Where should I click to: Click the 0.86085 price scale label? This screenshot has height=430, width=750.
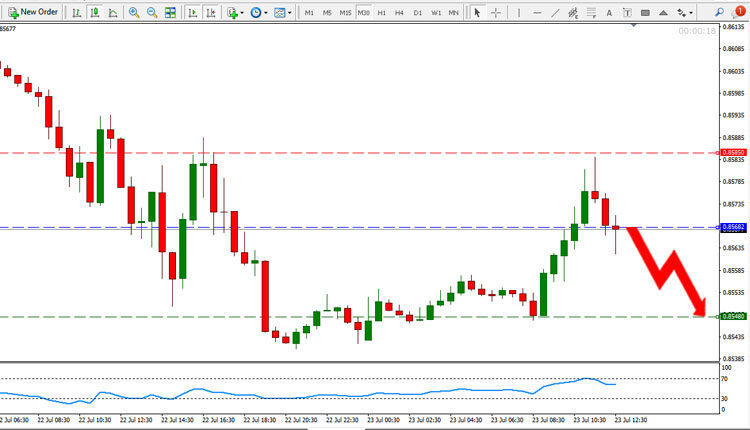point(733,49)
